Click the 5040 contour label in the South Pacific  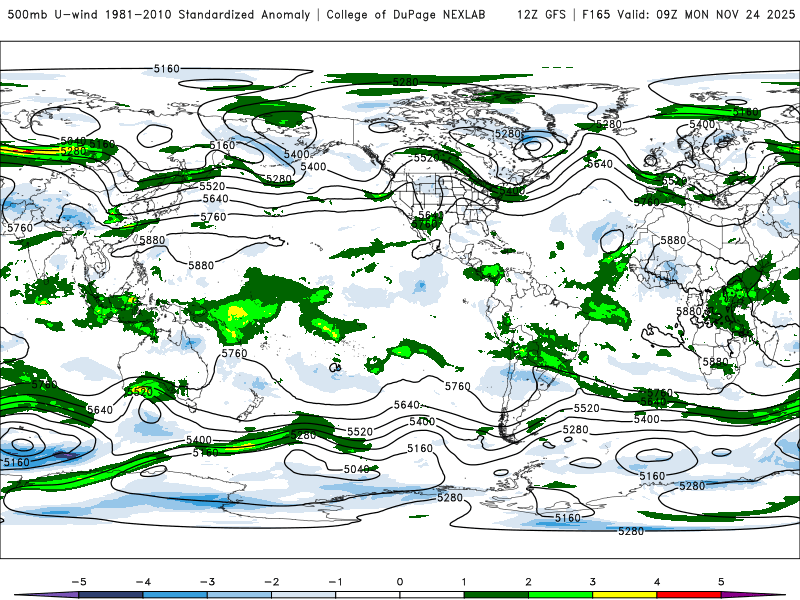click(x=357, y=469)
